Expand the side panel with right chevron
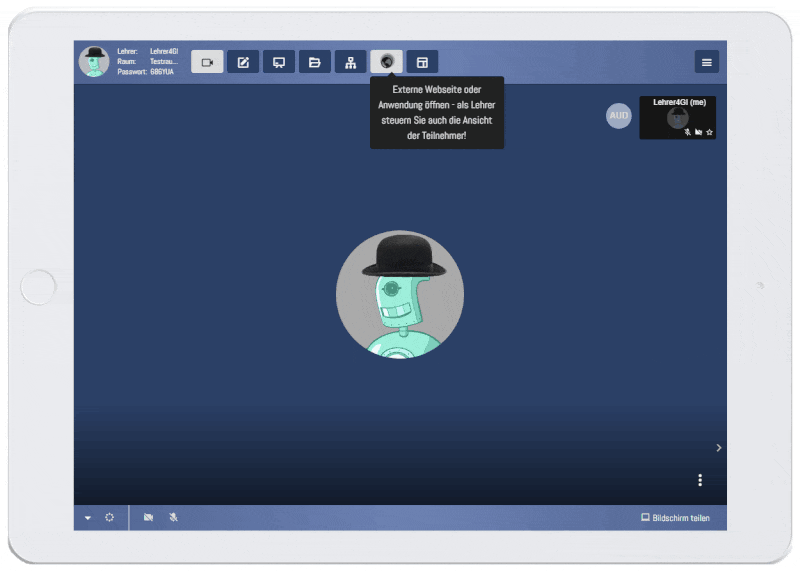The height and width of the screenshot is (571, 800). click(x=718, y=448)
